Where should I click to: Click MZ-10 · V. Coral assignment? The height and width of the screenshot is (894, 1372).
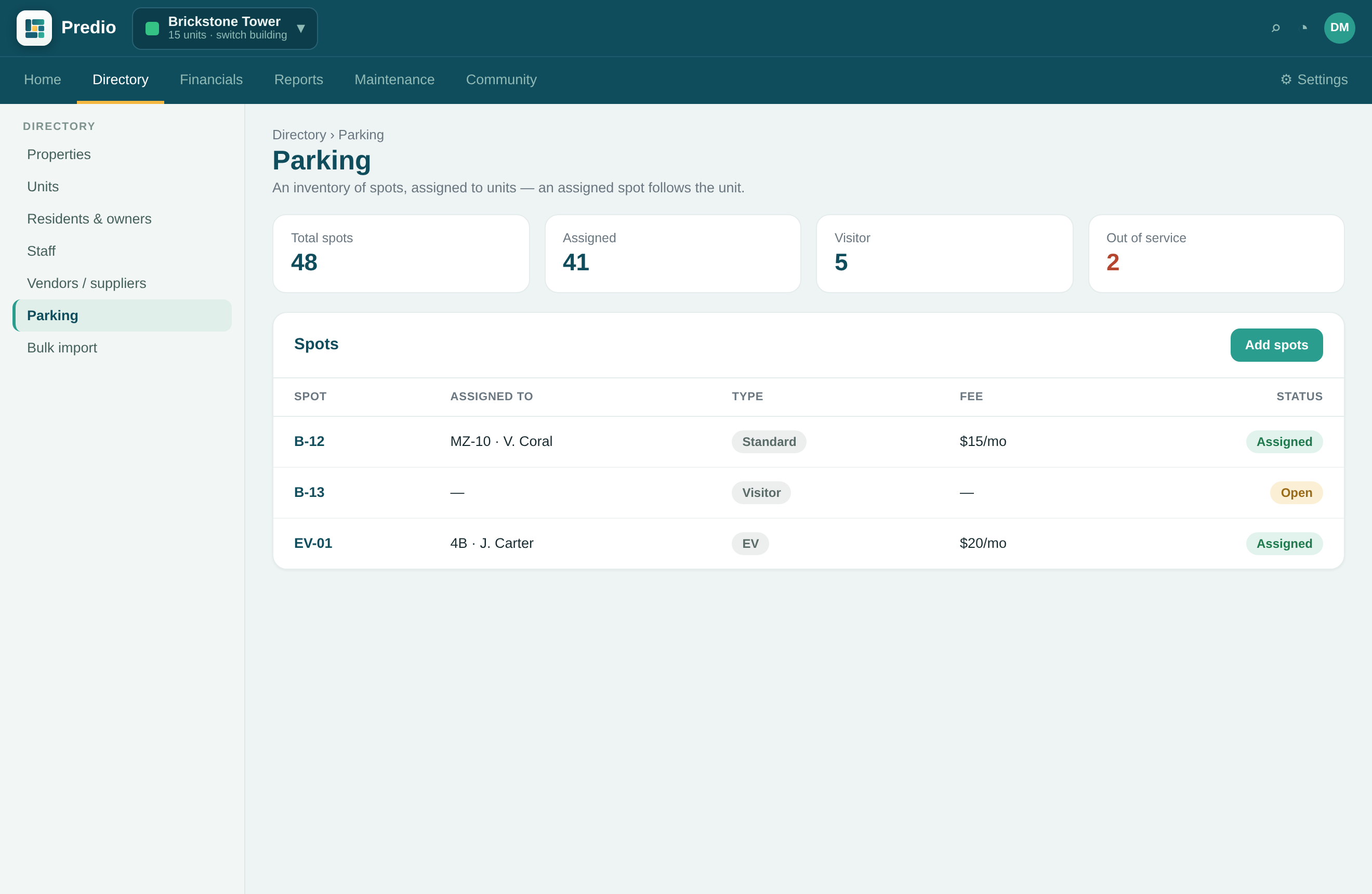[501, 441]
